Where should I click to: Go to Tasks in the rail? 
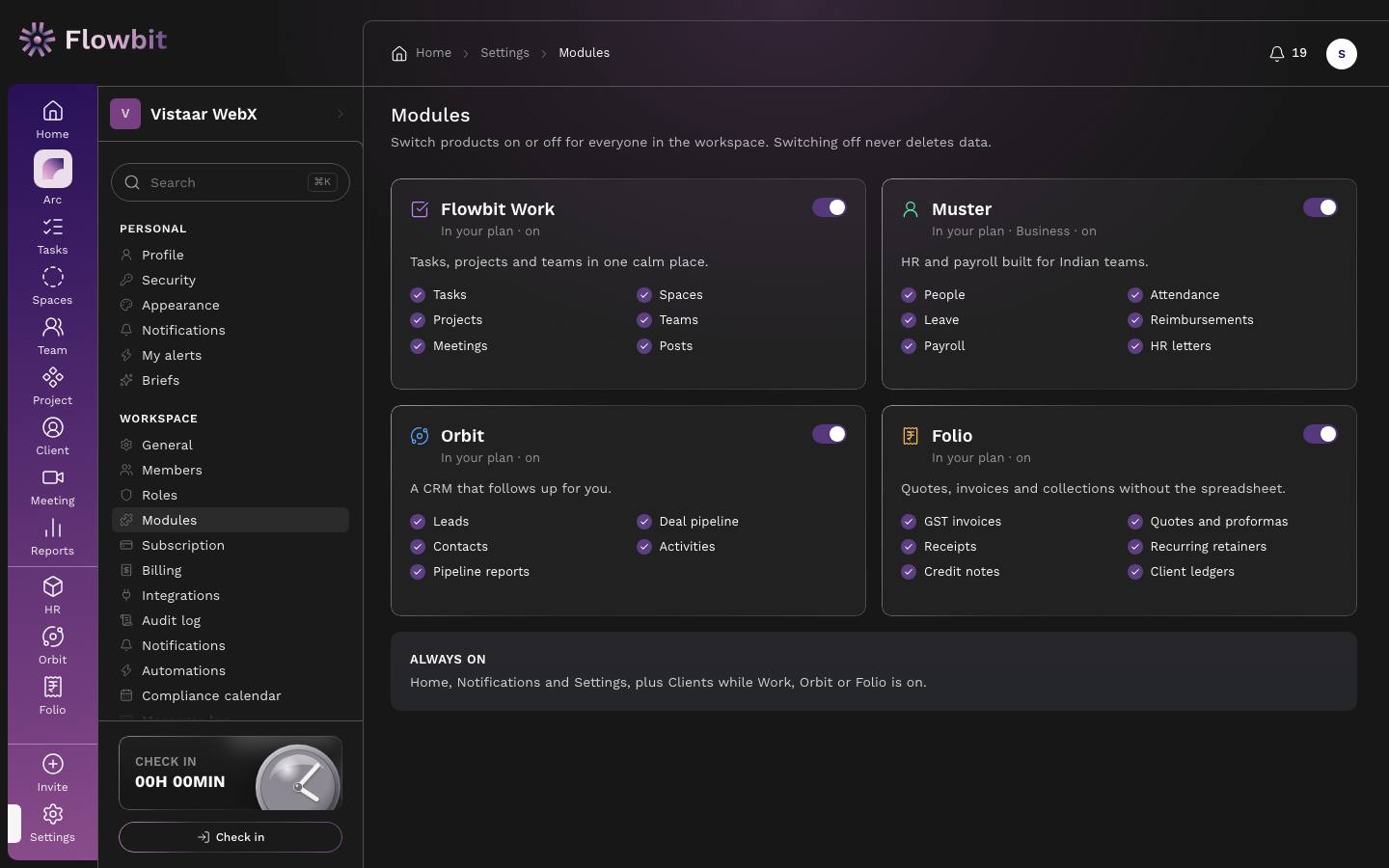(x=52, y=235)
